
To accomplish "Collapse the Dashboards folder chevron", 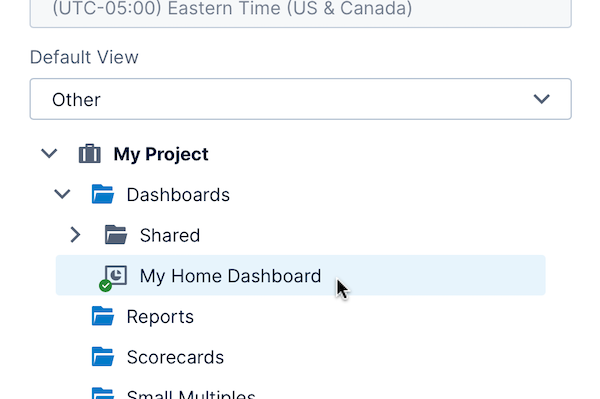I will pos(62,194).
